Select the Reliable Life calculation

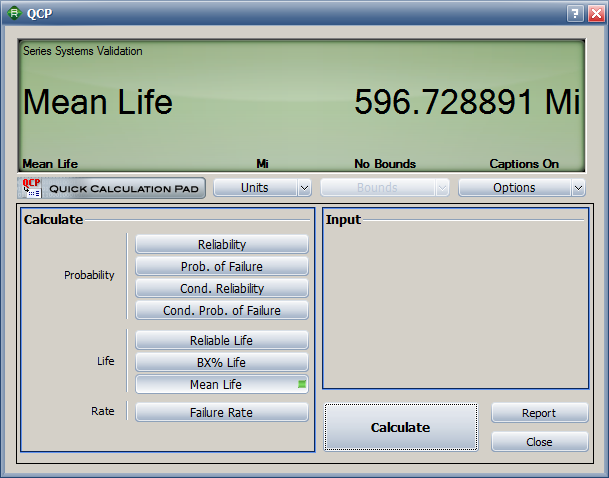(222, 340)
